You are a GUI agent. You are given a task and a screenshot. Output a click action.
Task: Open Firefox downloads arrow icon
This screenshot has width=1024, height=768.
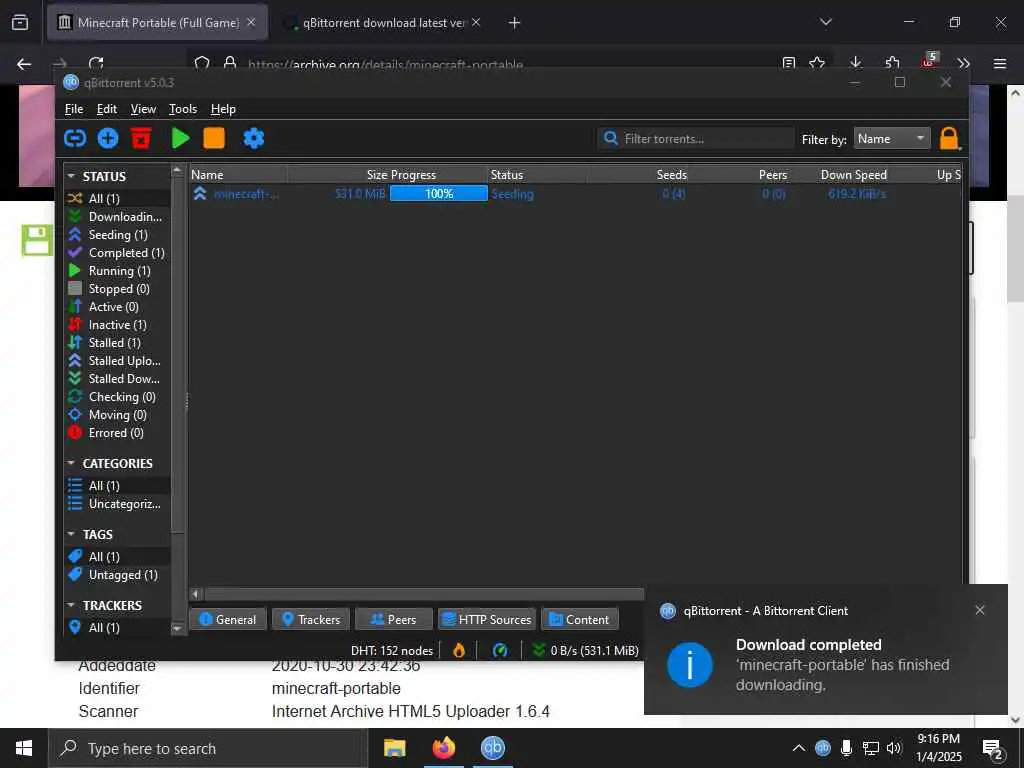point(856,63)
